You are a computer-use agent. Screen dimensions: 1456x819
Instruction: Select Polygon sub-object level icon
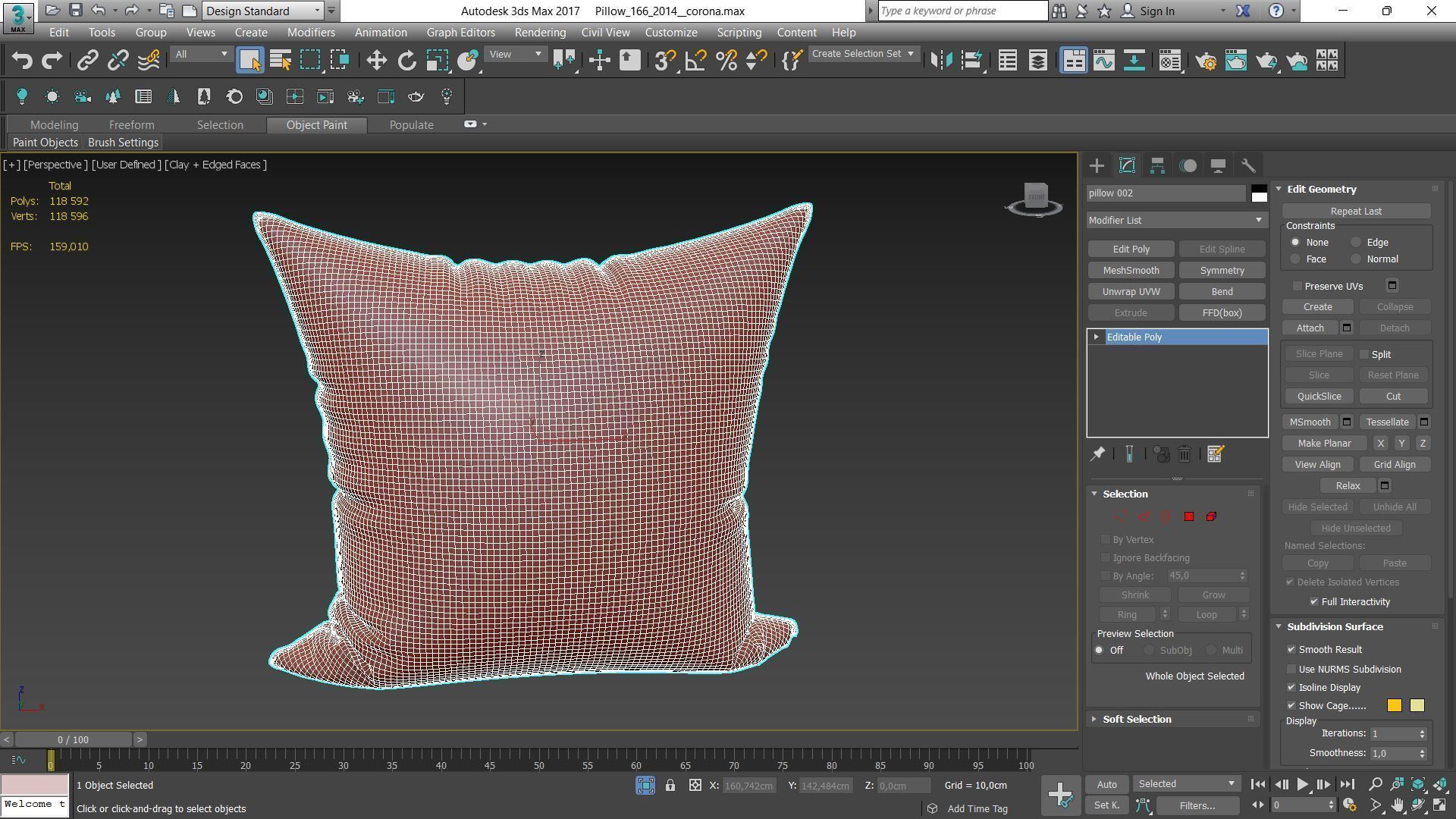1189,517
